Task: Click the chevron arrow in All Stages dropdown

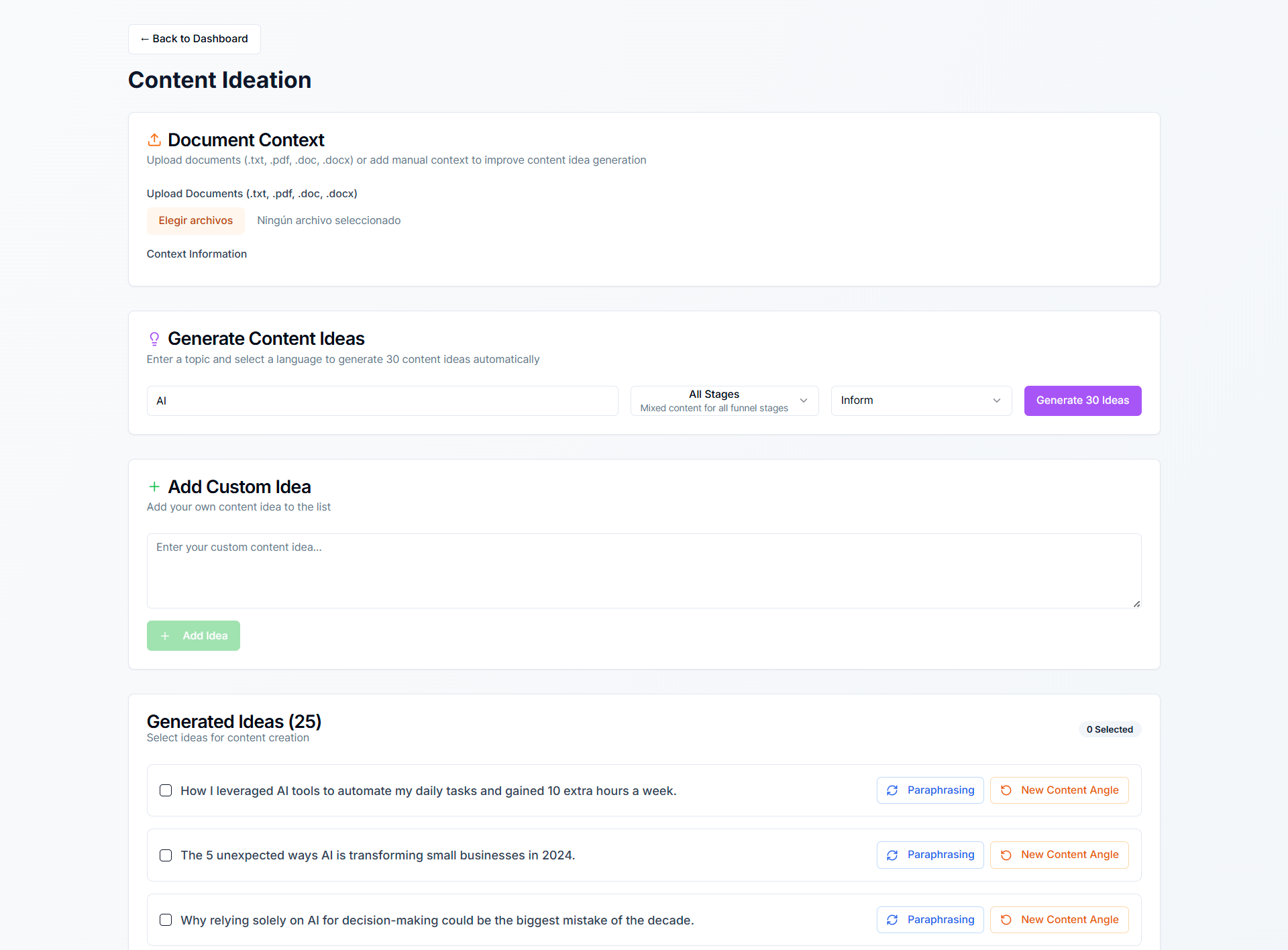Action: (804, 401)
